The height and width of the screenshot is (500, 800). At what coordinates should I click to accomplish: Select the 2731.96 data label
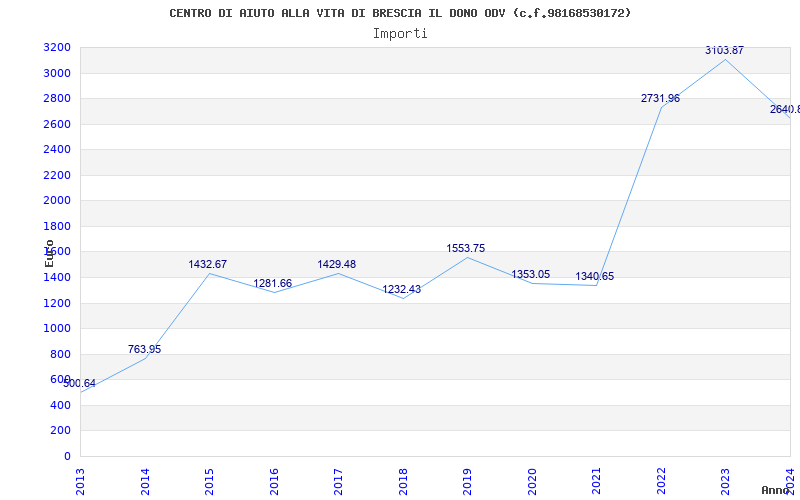pos(660,98)
